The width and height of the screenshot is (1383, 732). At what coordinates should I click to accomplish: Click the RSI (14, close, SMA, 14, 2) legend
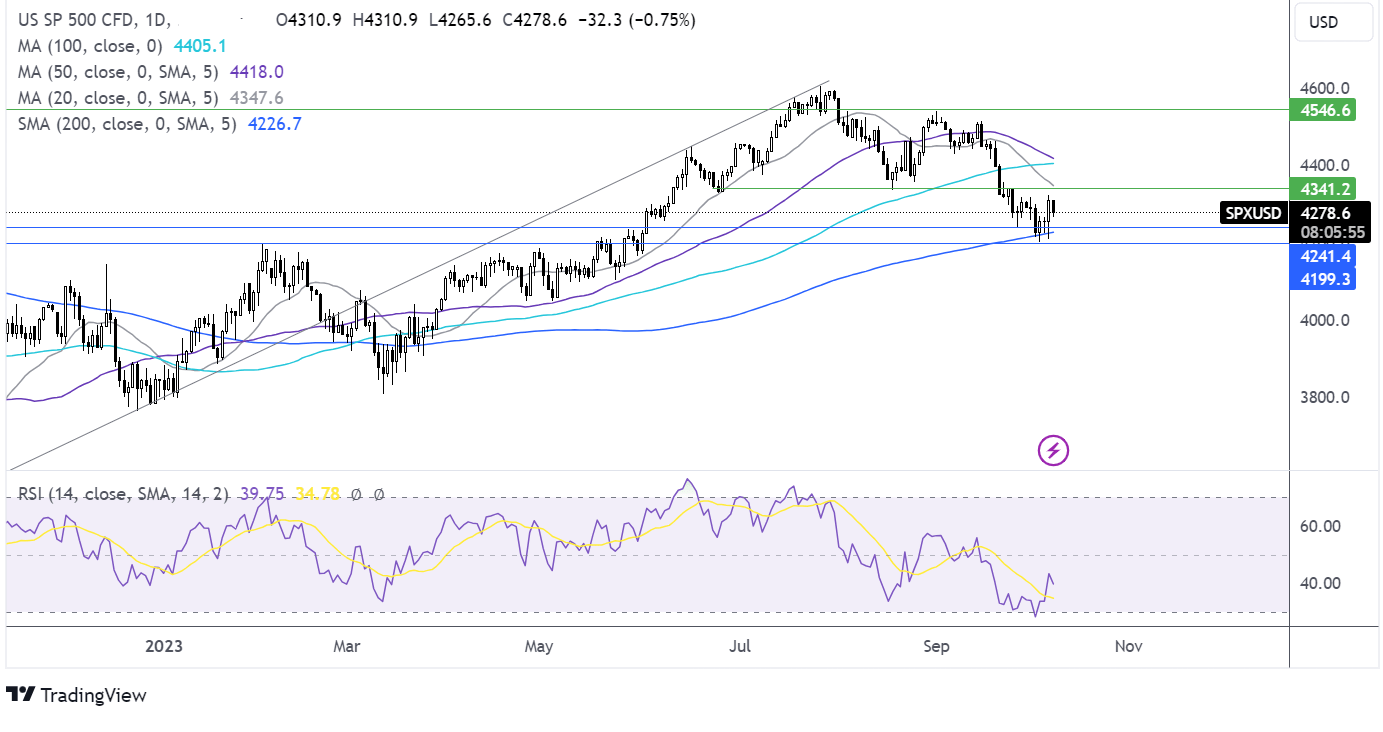click(121, 494)
